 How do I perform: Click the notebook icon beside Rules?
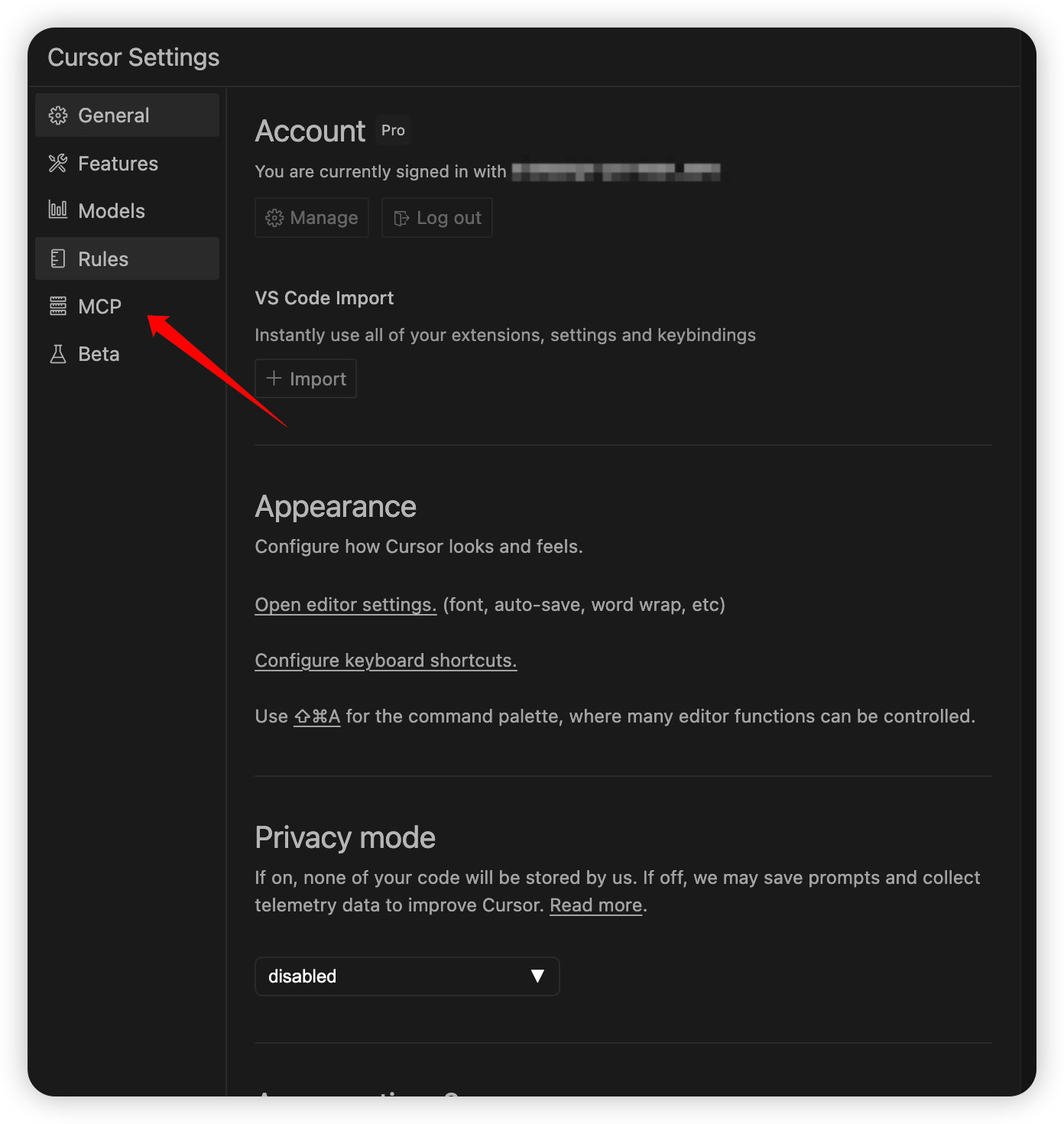pyautogui.click(x=58, y=258)
